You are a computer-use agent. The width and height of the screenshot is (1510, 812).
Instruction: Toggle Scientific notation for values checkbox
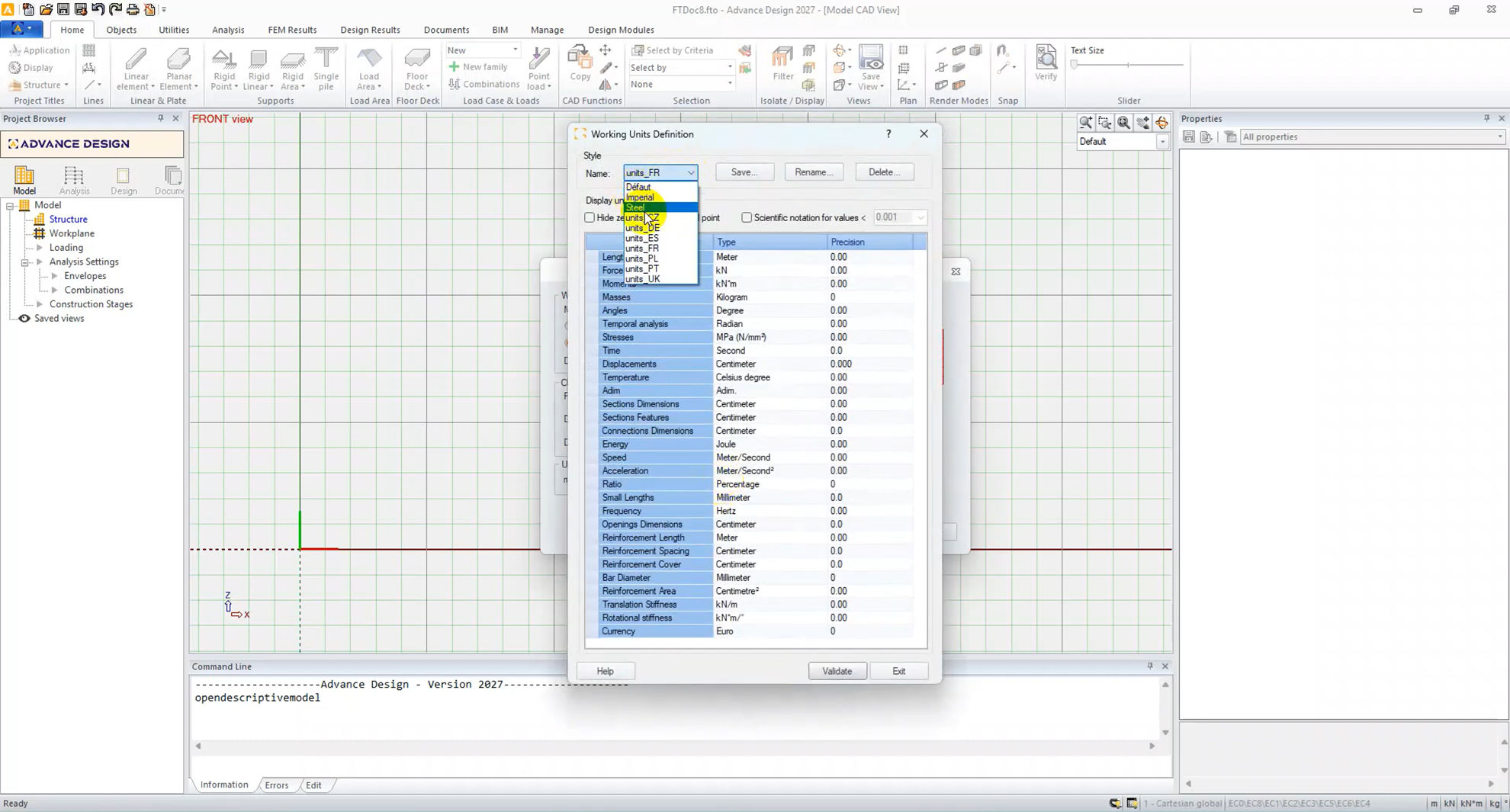747,217
